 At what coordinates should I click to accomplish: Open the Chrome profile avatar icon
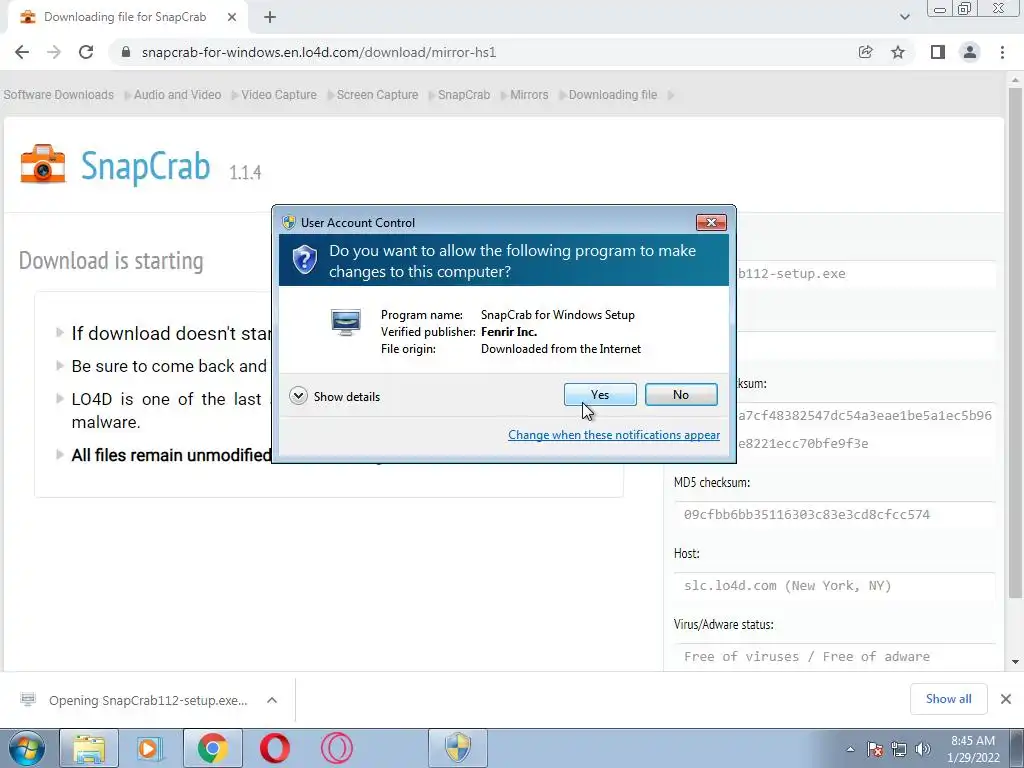(970, 52)
